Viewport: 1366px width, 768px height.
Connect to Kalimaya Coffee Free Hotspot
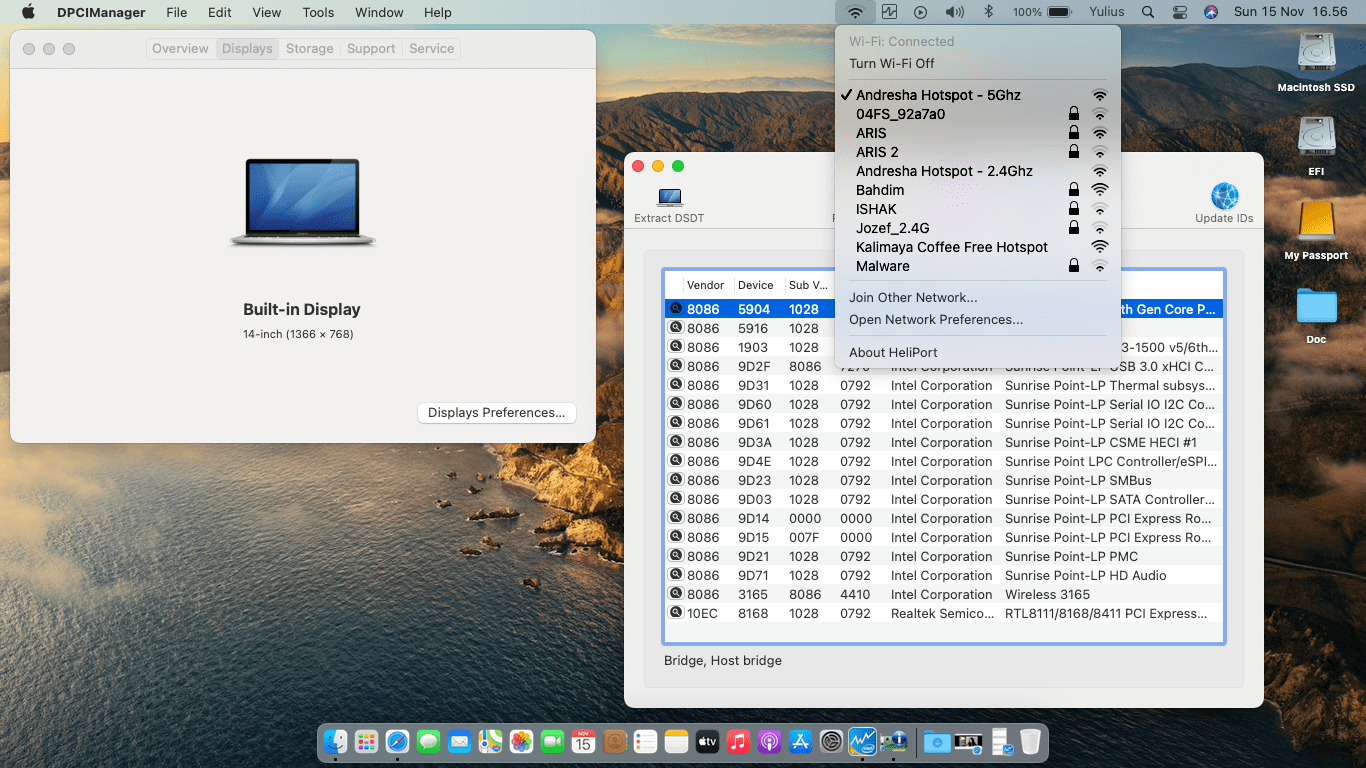(951, 247)
